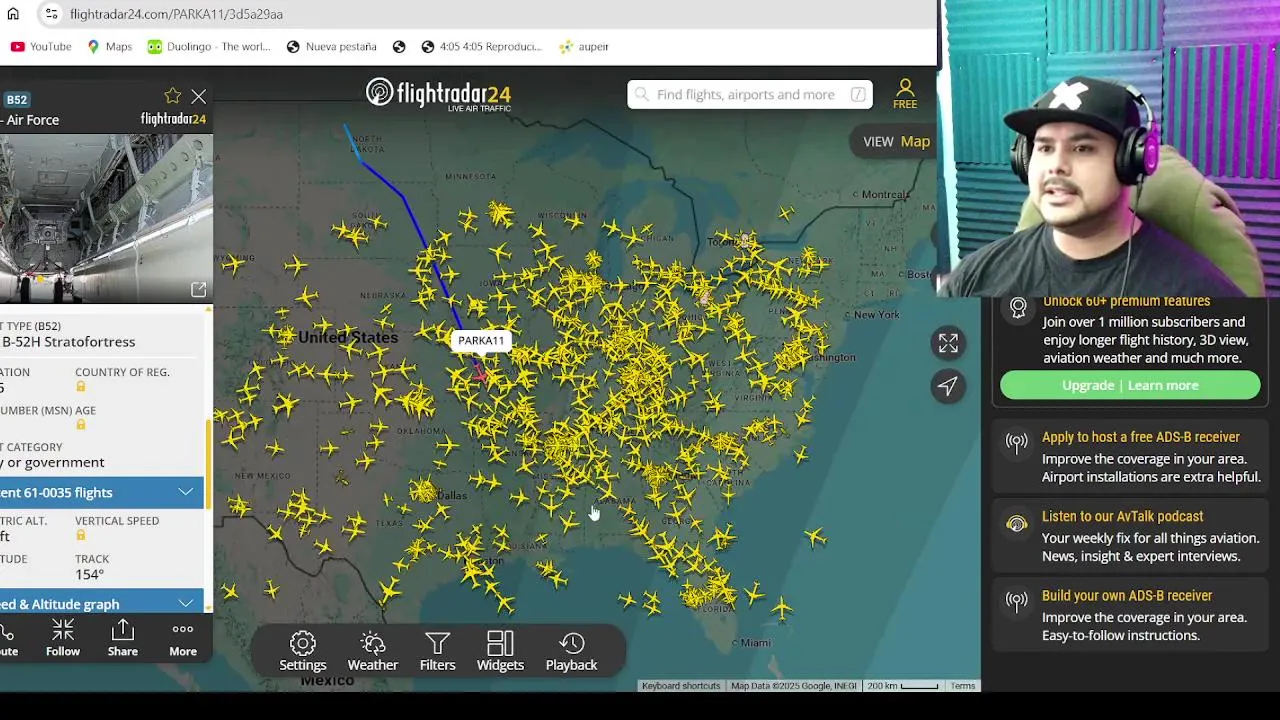Click locked Country of Reg. padlock
This screenshot has width=1280, height=720.
click(81, 387)
